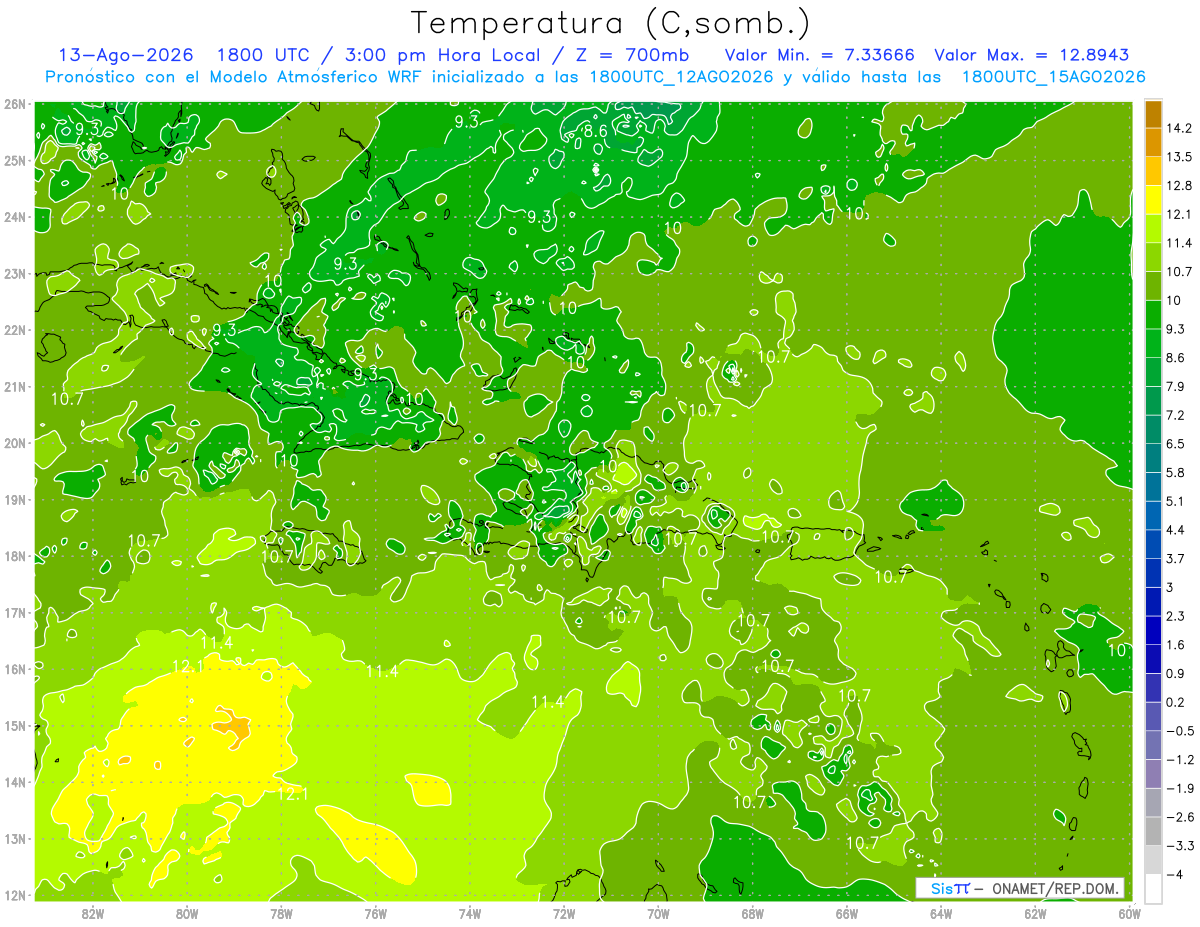Click the 62W longitude axis label
The height and width of the screenshot is (927, 1200).
coord(1035,913)
